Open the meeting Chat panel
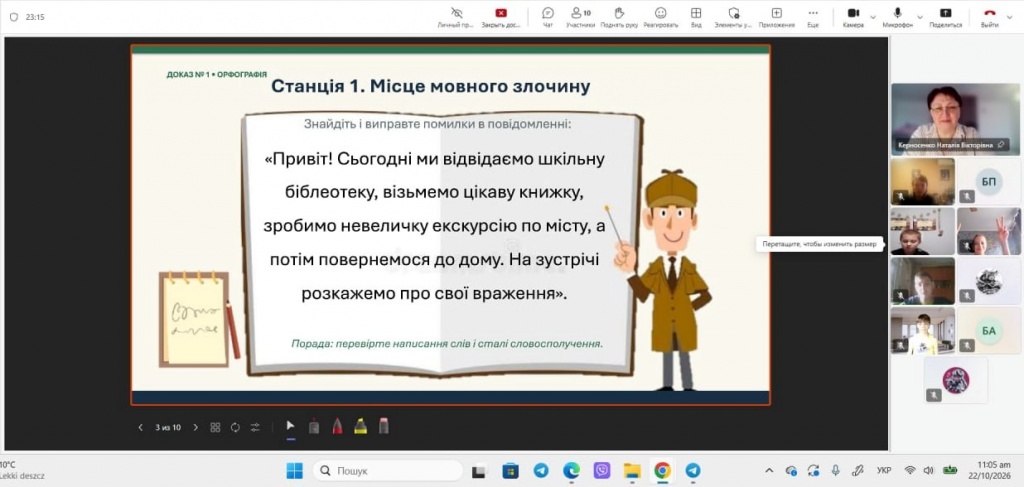 point(548,17)
